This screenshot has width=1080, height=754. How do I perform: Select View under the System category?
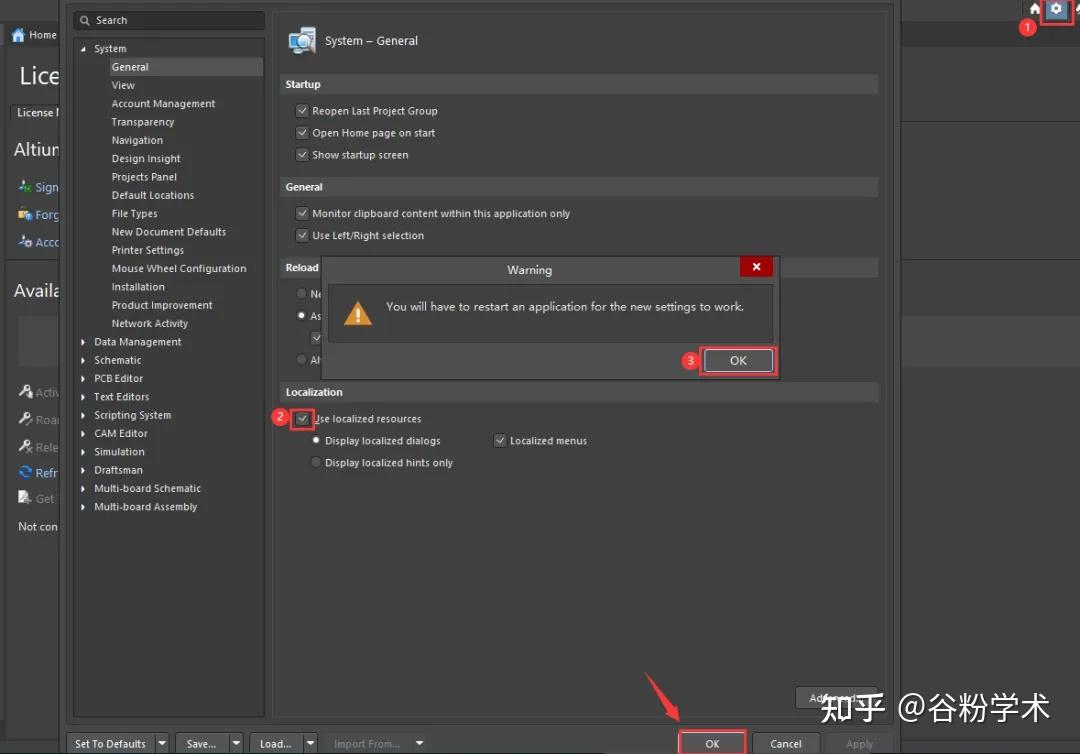[122, 85]
